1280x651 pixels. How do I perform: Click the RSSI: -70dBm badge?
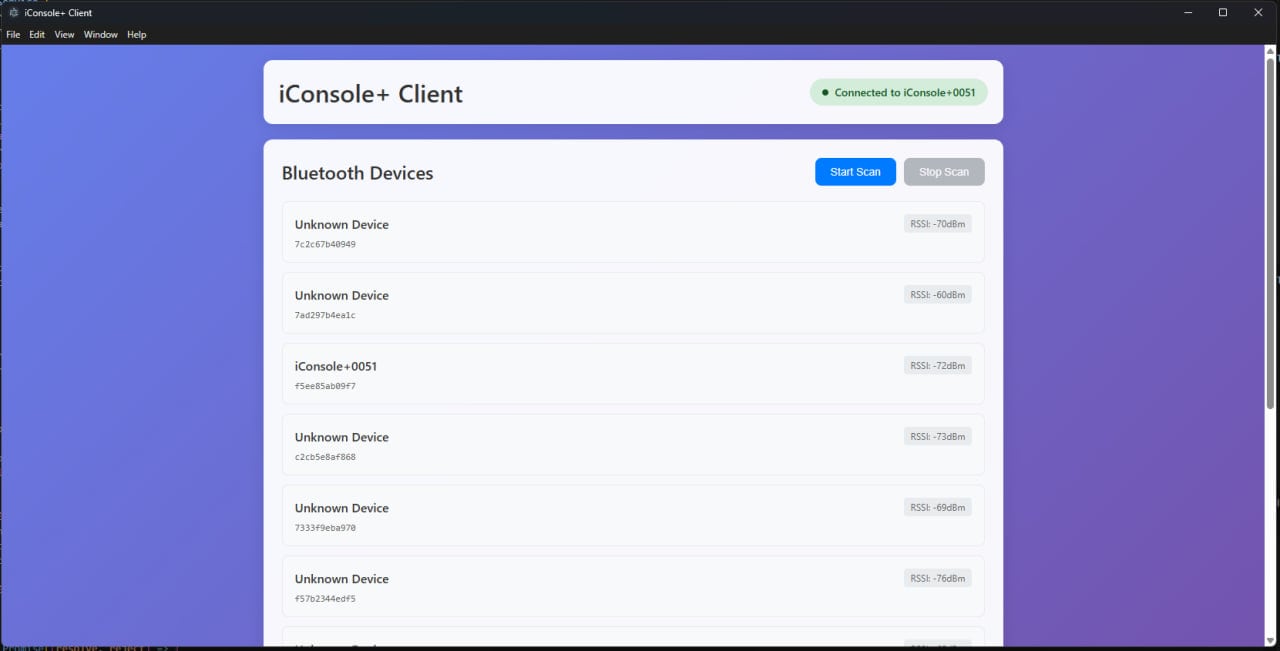[937, 224]
